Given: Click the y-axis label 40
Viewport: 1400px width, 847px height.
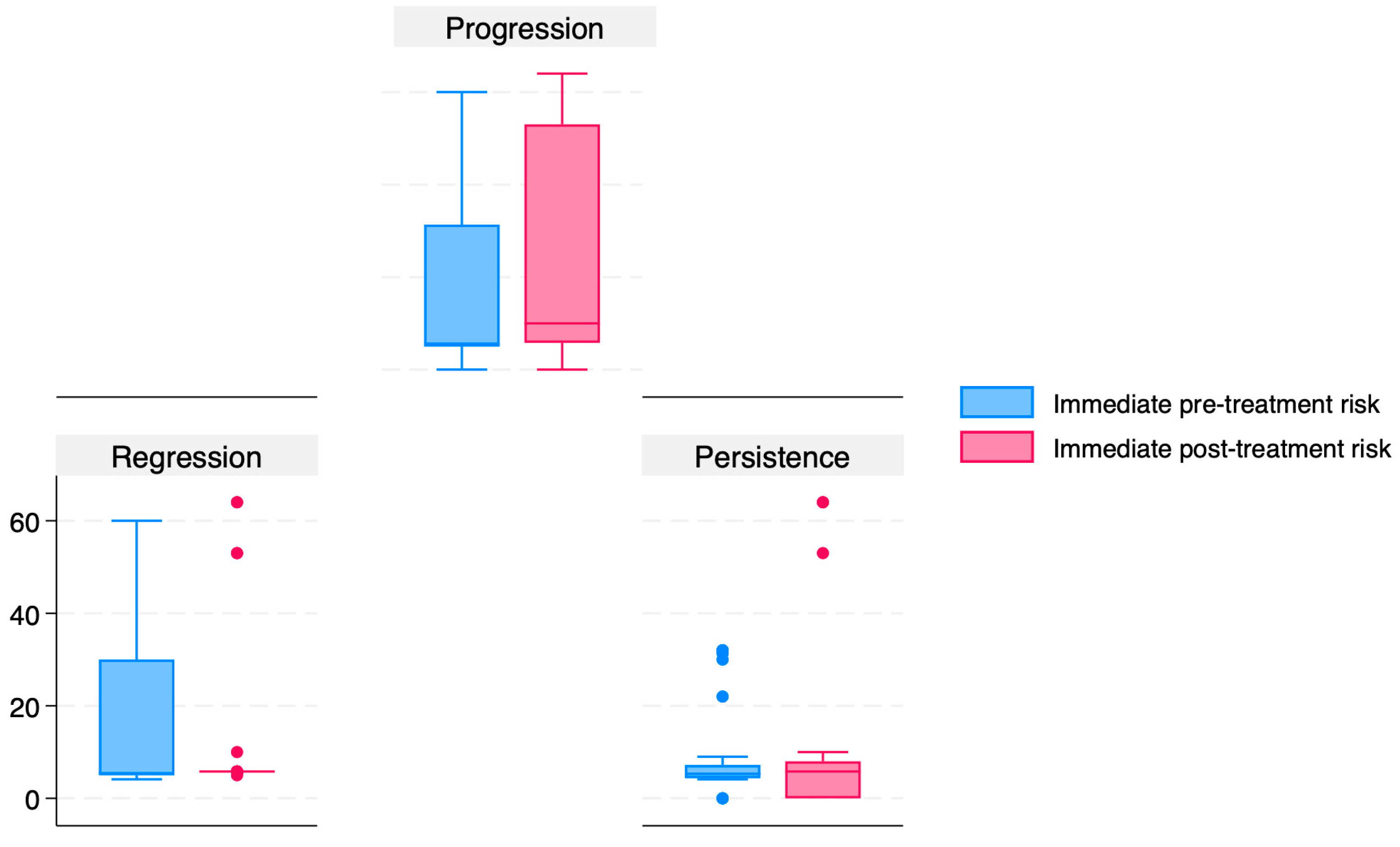Looking at the screenshot, I should (25, 615).
